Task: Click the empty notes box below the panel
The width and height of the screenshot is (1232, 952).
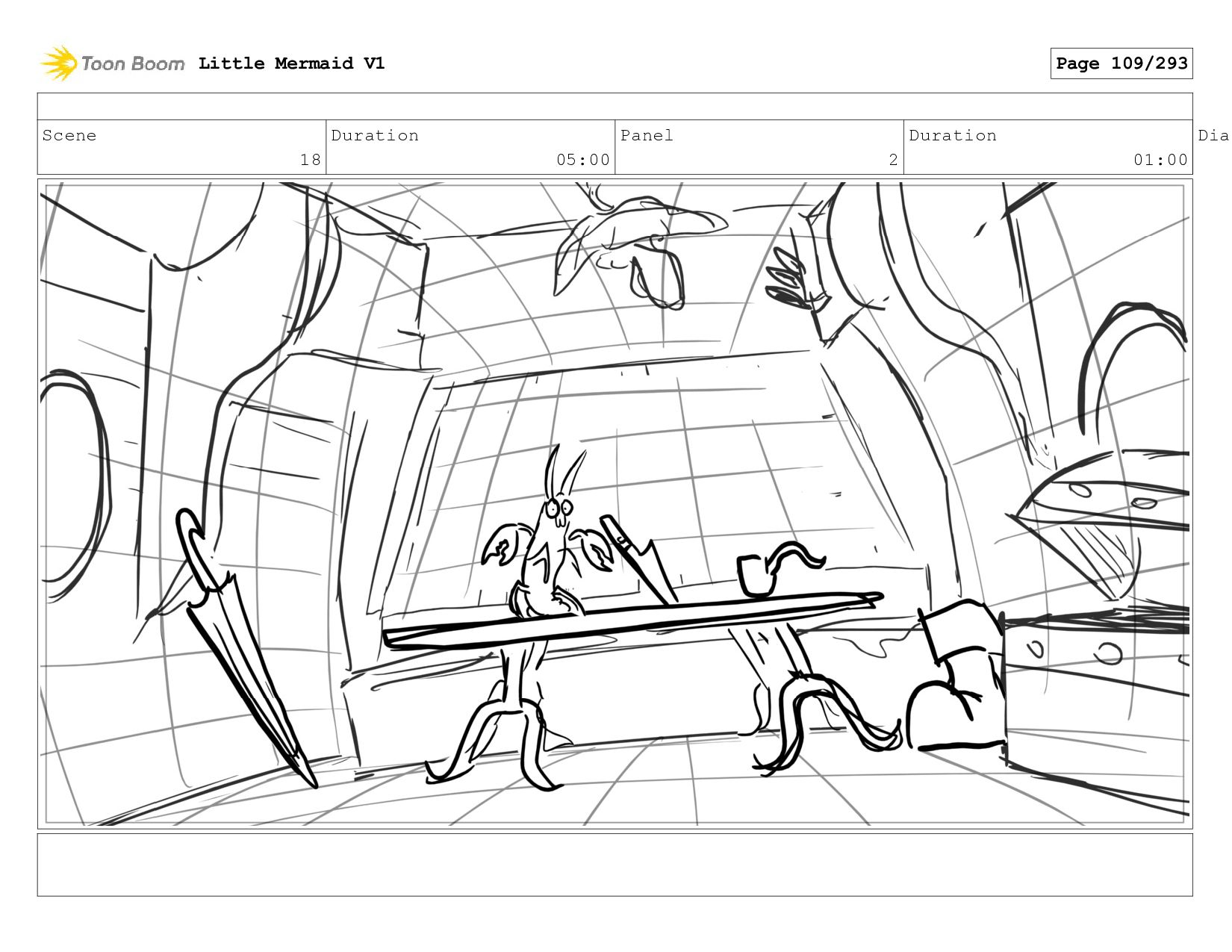Action: (615, 865)
